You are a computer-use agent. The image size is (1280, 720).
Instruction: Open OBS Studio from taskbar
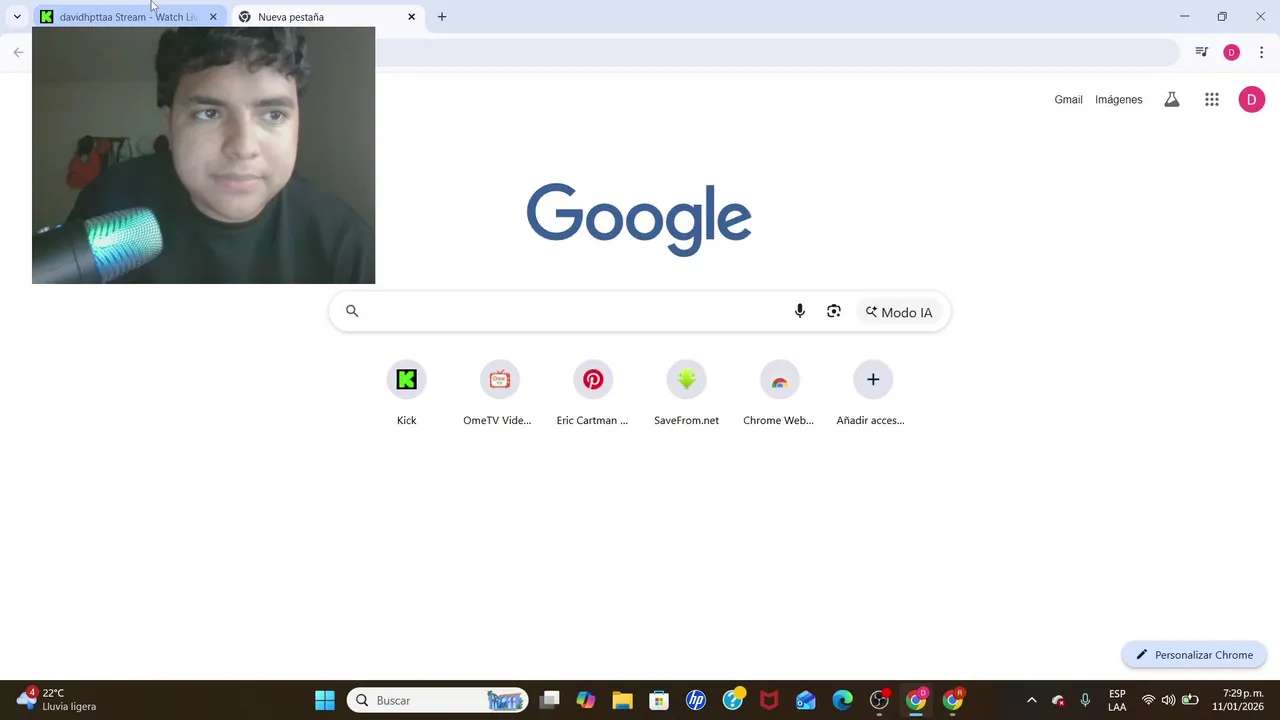[x=880, y=700]
